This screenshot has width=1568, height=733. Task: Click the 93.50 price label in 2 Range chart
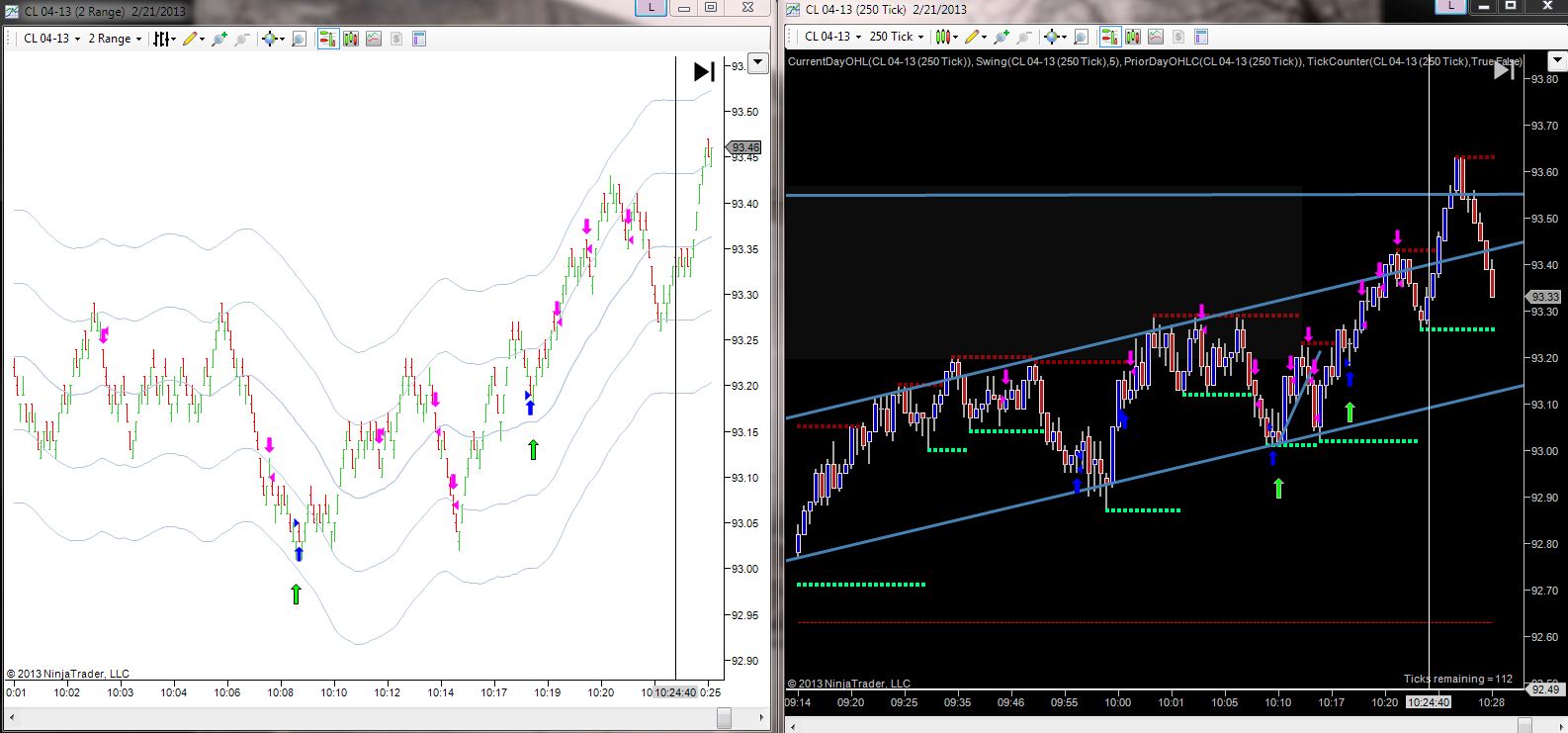744,112
